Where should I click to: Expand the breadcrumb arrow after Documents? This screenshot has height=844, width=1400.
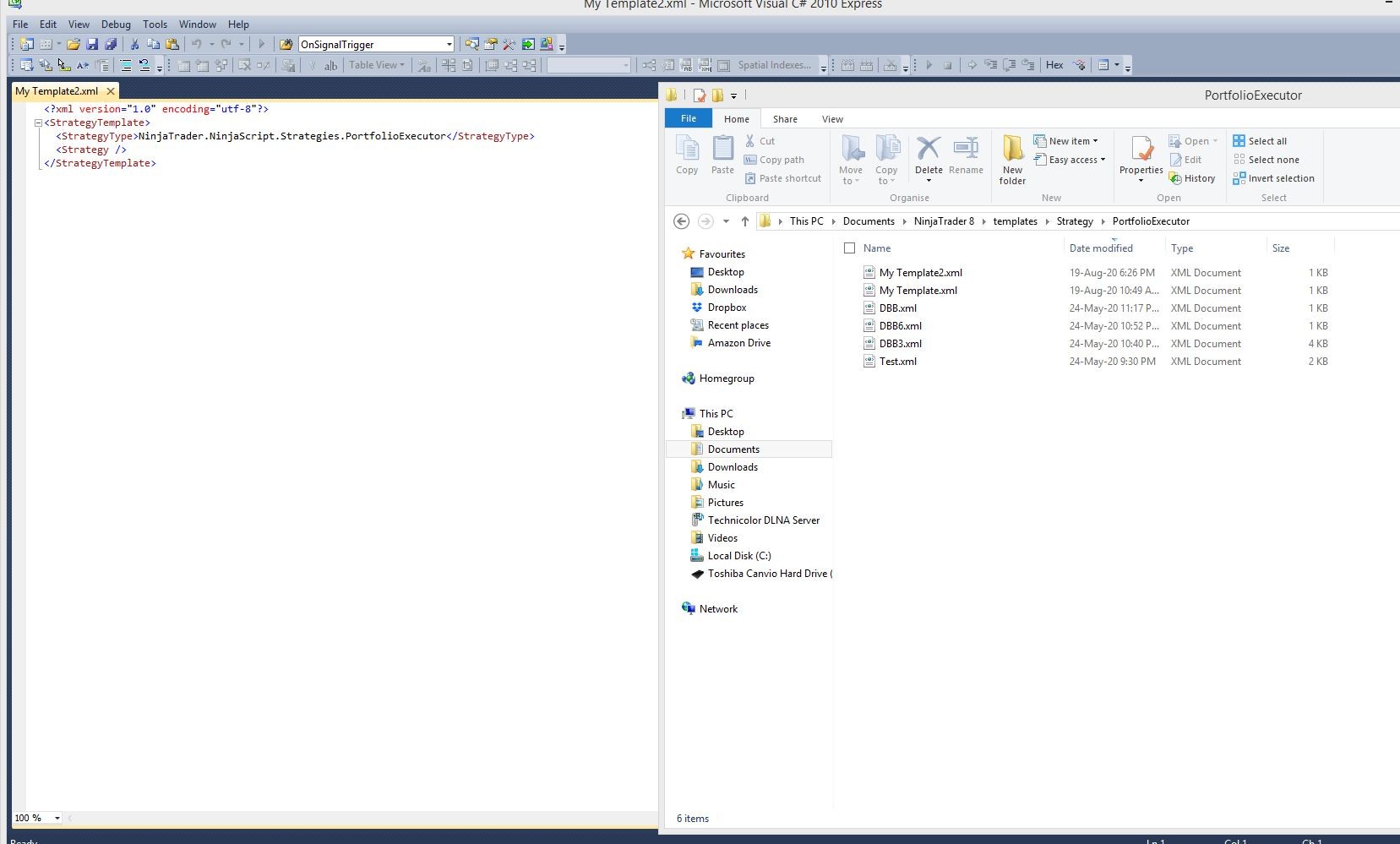(904, 221)
